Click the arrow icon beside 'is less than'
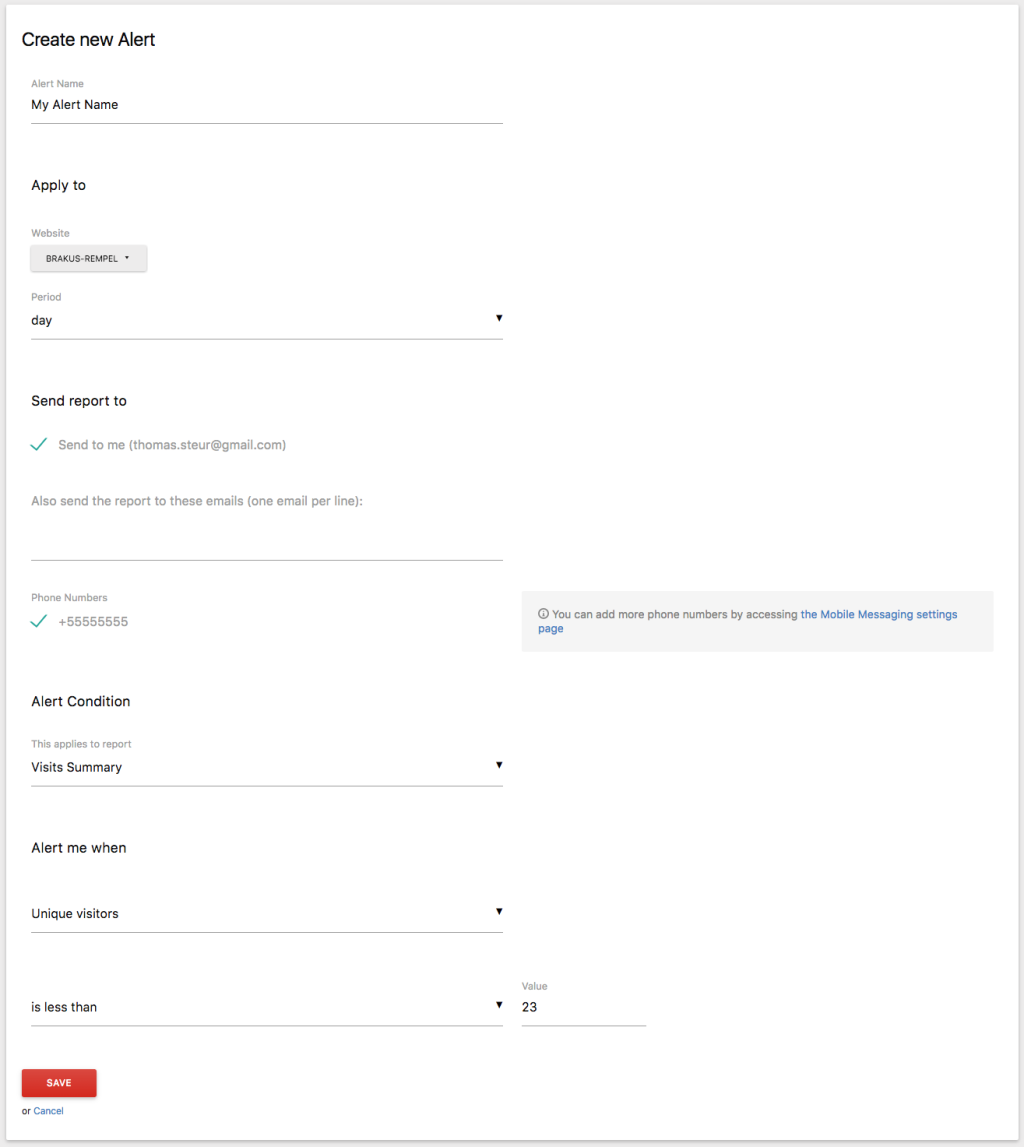 (x=498, y=1005)
